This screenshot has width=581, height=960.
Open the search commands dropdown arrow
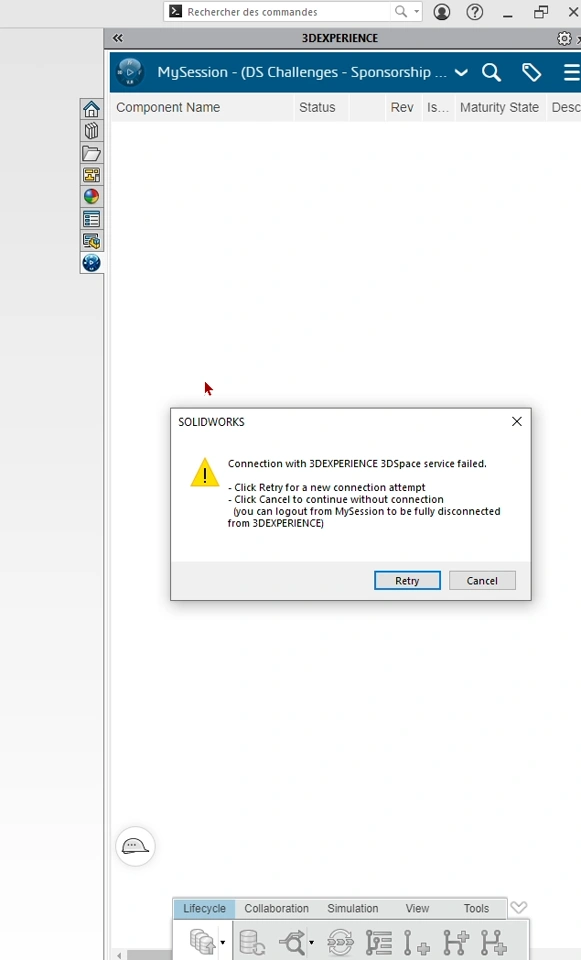click(416, 12)
